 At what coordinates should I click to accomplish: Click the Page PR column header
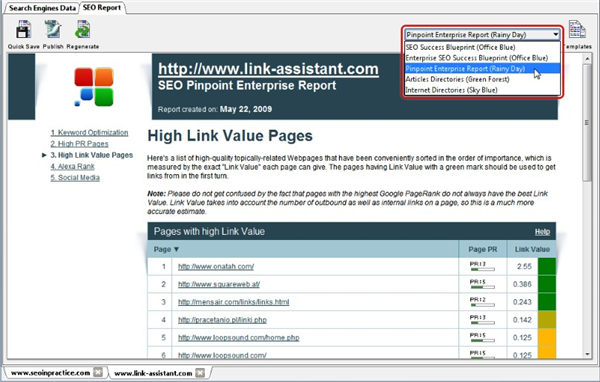(x=483, y=249)
